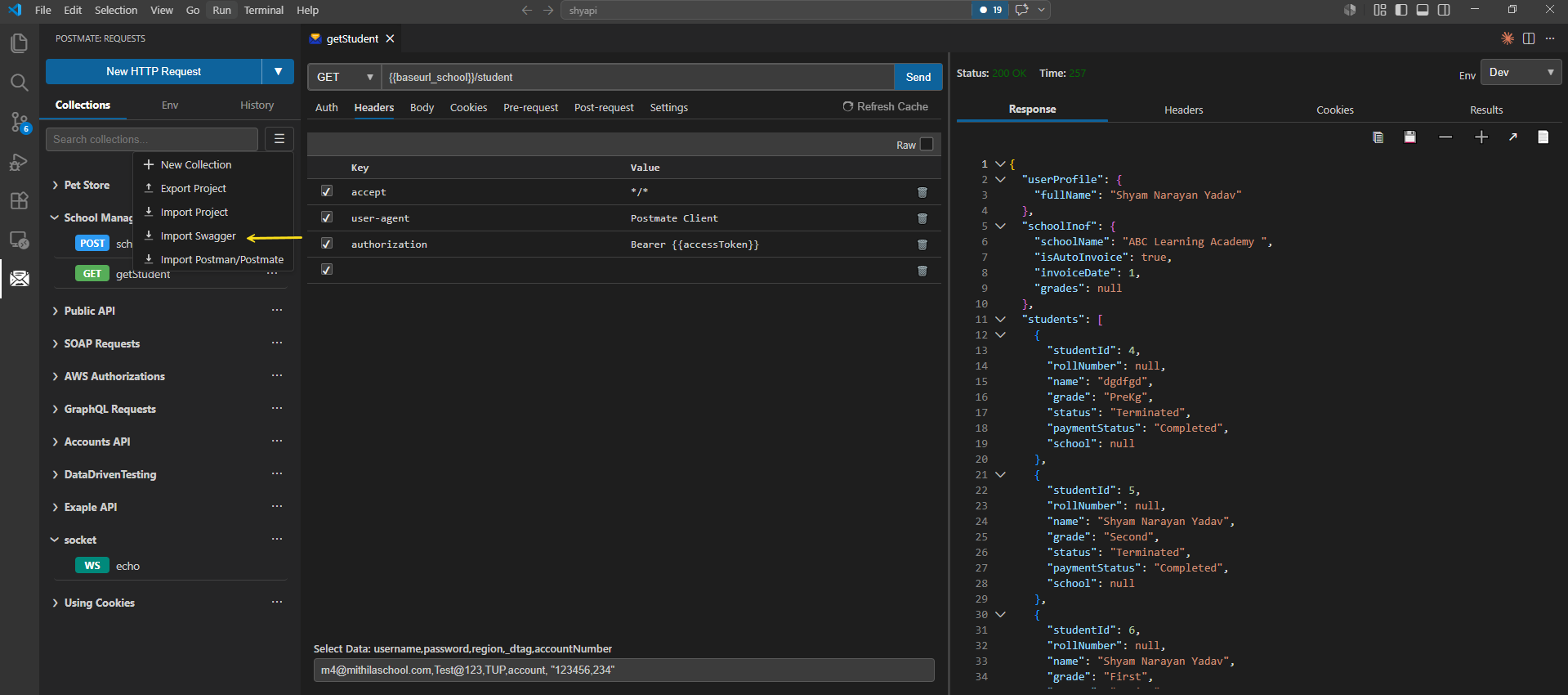Open the Terminal menu
1568x695 pixels.
[263, 10]
